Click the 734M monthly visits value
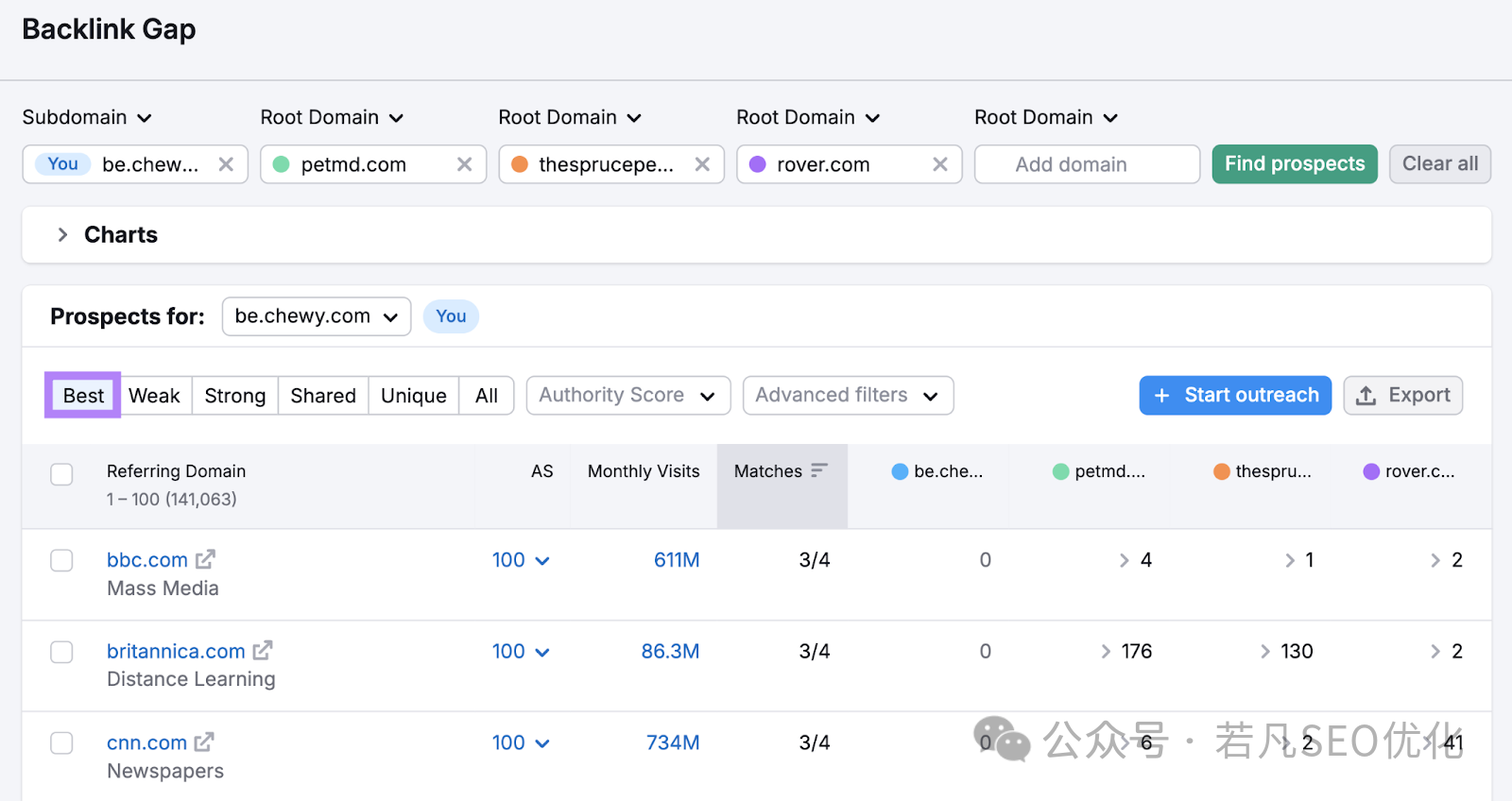 (673, 743)
